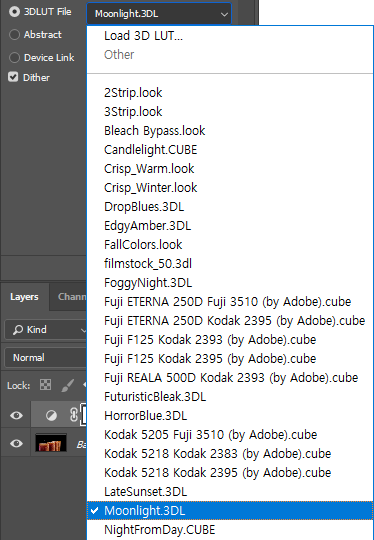Viewport: 374px width, 540px height.
Task: Click lock image pixels brush icon
Action: click(67, 385)
